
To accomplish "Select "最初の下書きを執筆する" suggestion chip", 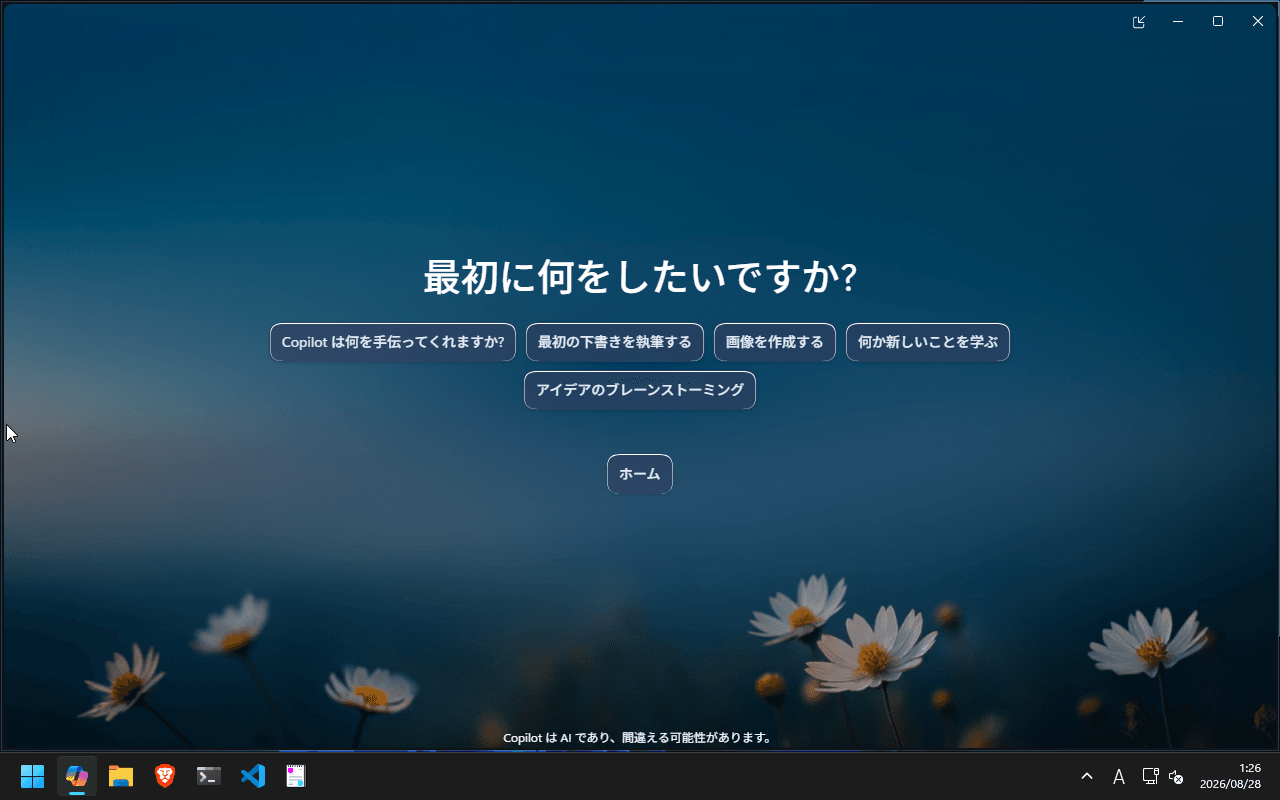I will pyautogui.click(x=615, y=342).
